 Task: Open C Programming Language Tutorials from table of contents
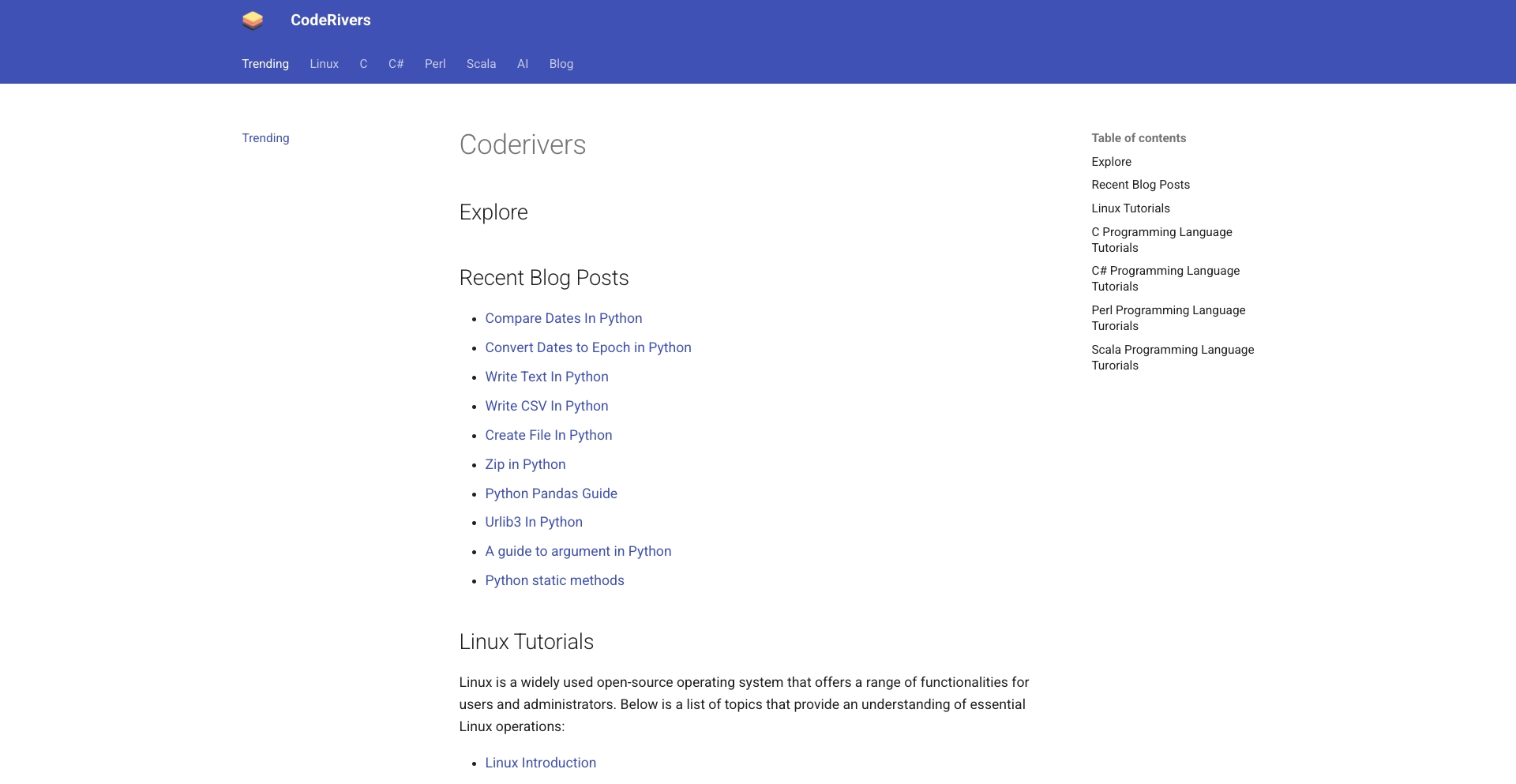click(1161, 239)
